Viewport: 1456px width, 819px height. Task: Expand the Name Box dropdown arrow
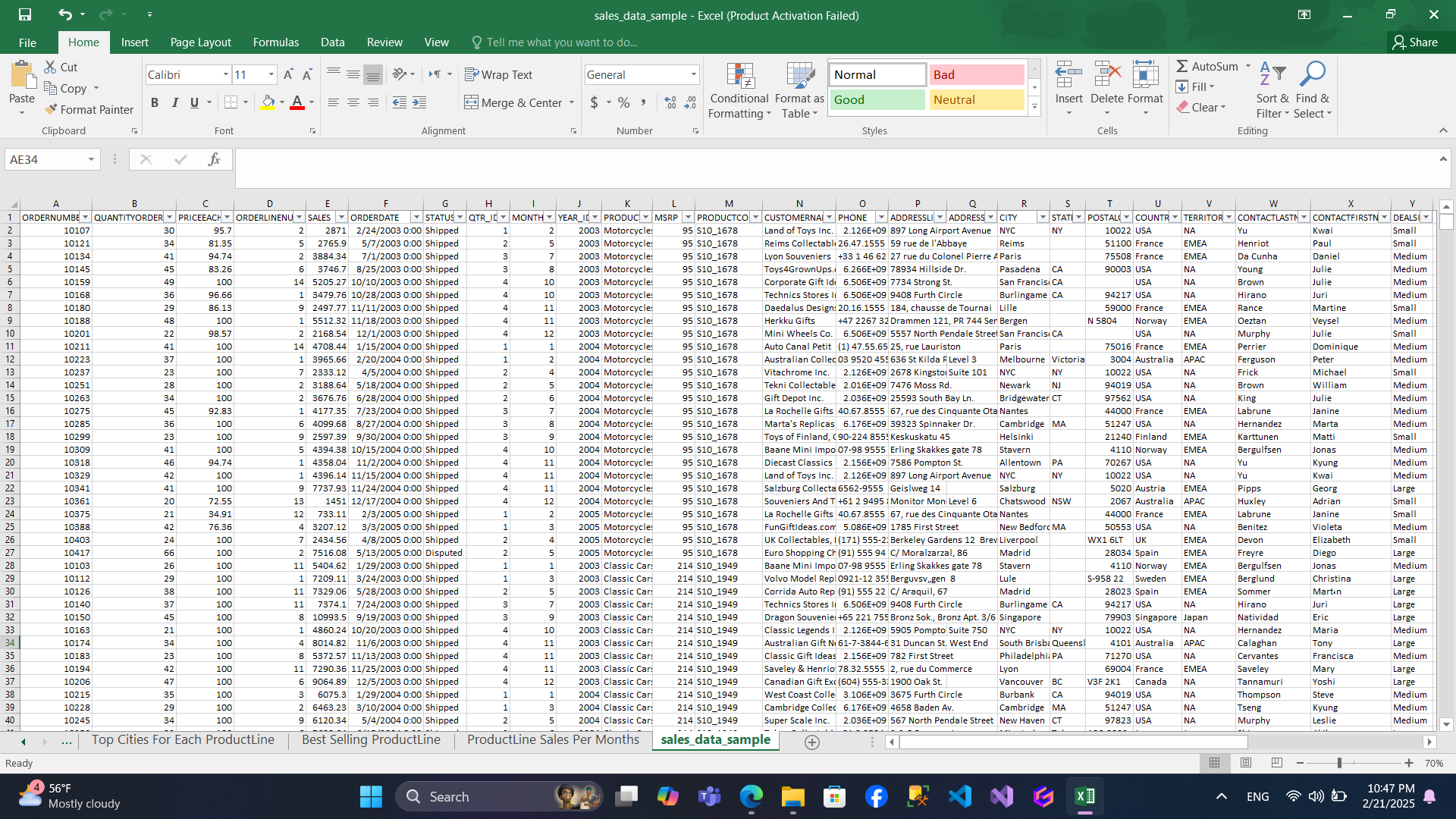point(91,159)
